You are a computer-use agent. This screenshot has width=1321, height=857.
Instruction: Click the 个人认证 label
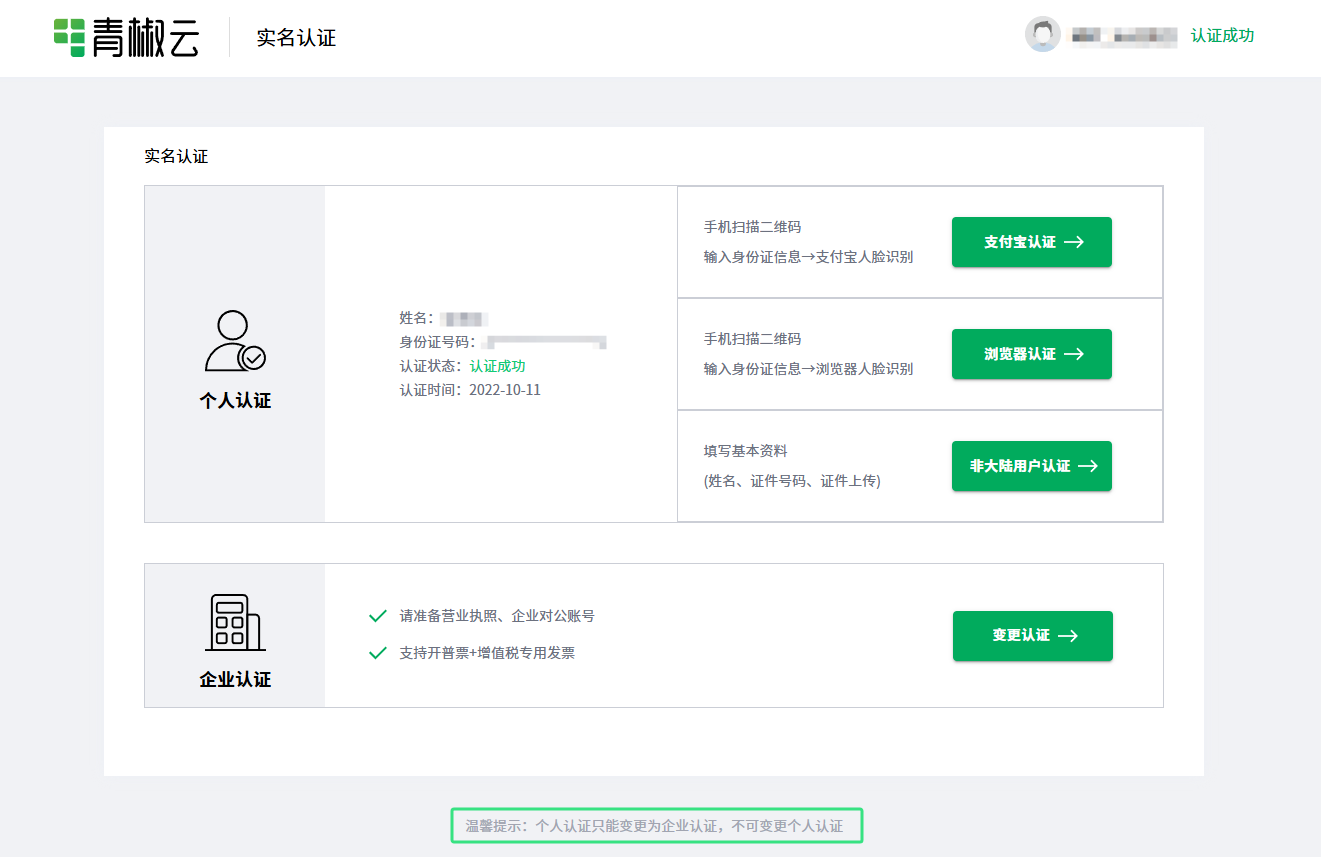tap(235, 401)
